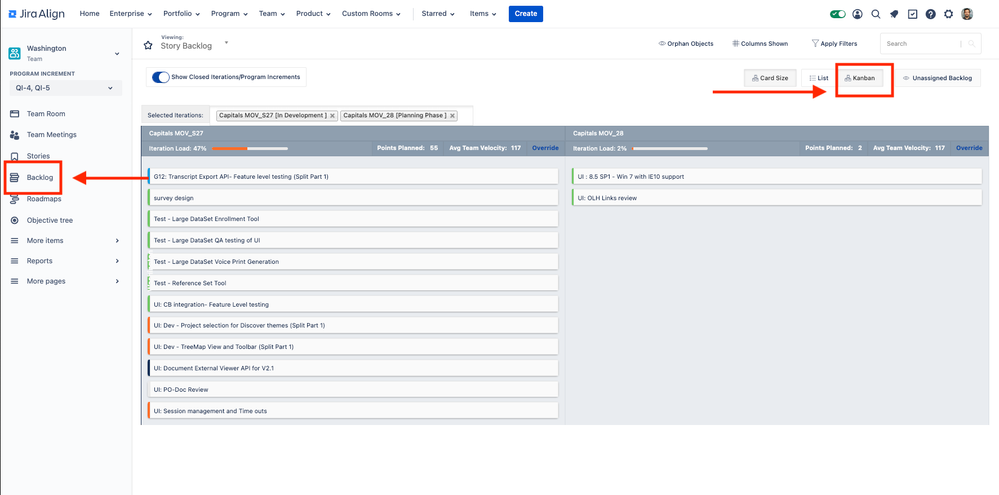Expand Reports submenu
This screenshot has width=999, height=495.
(117, 261)
